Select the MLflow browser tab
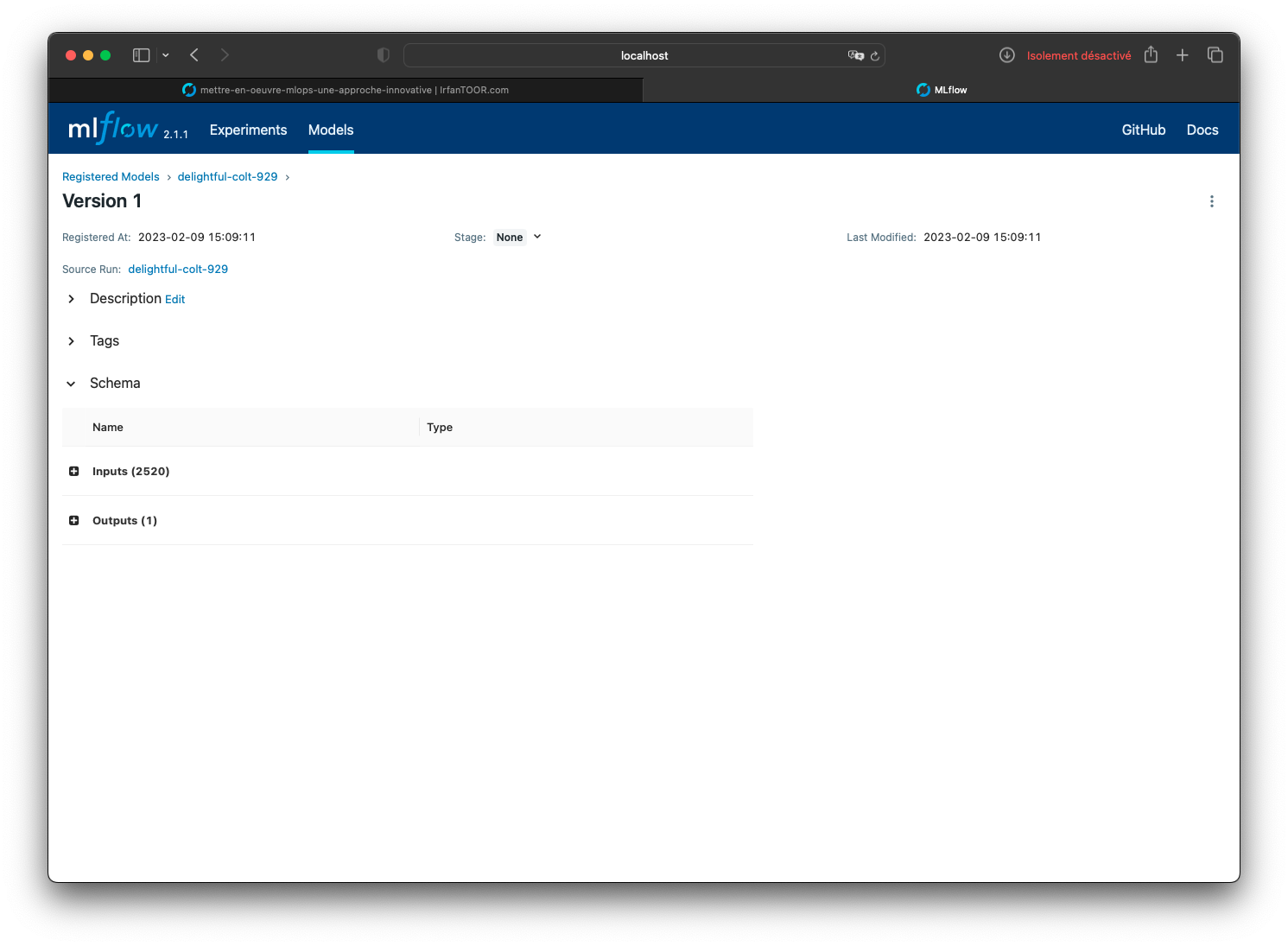1288x946 pixels. pyautogui.click(x=942, y=90)
